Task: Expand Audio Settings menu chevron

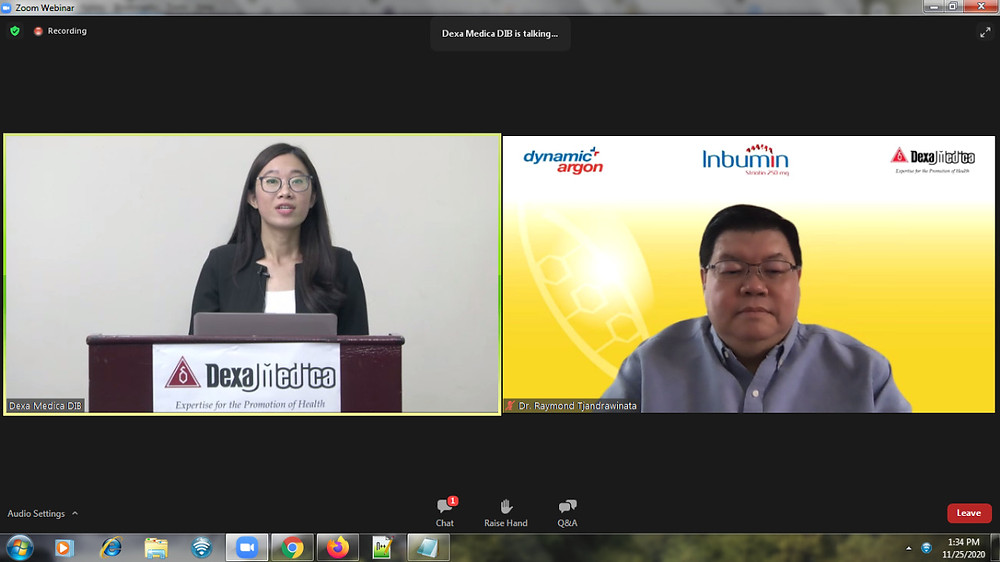Action: click(75, 514)
